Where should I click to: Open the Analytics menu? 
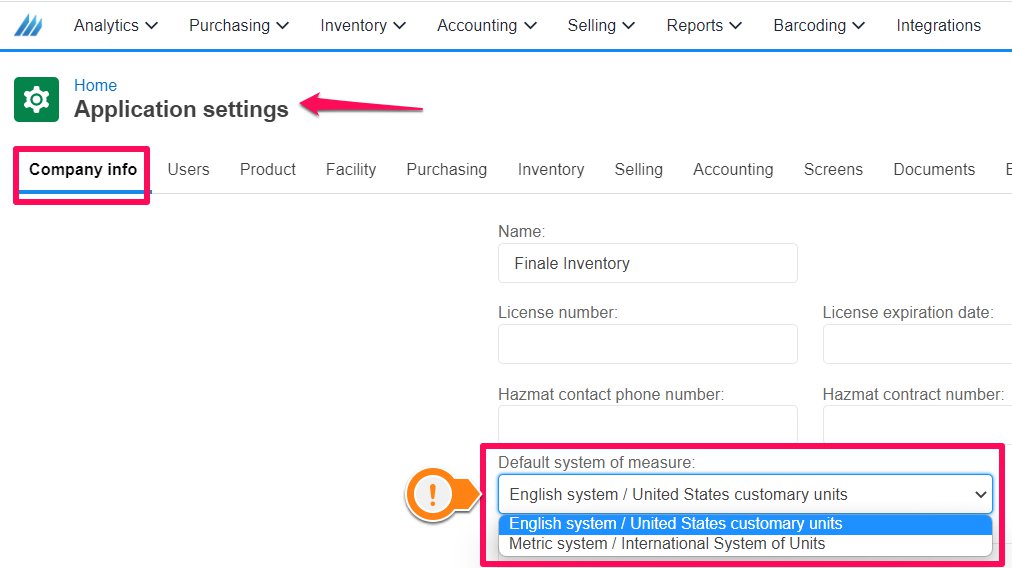click(116, 25)
